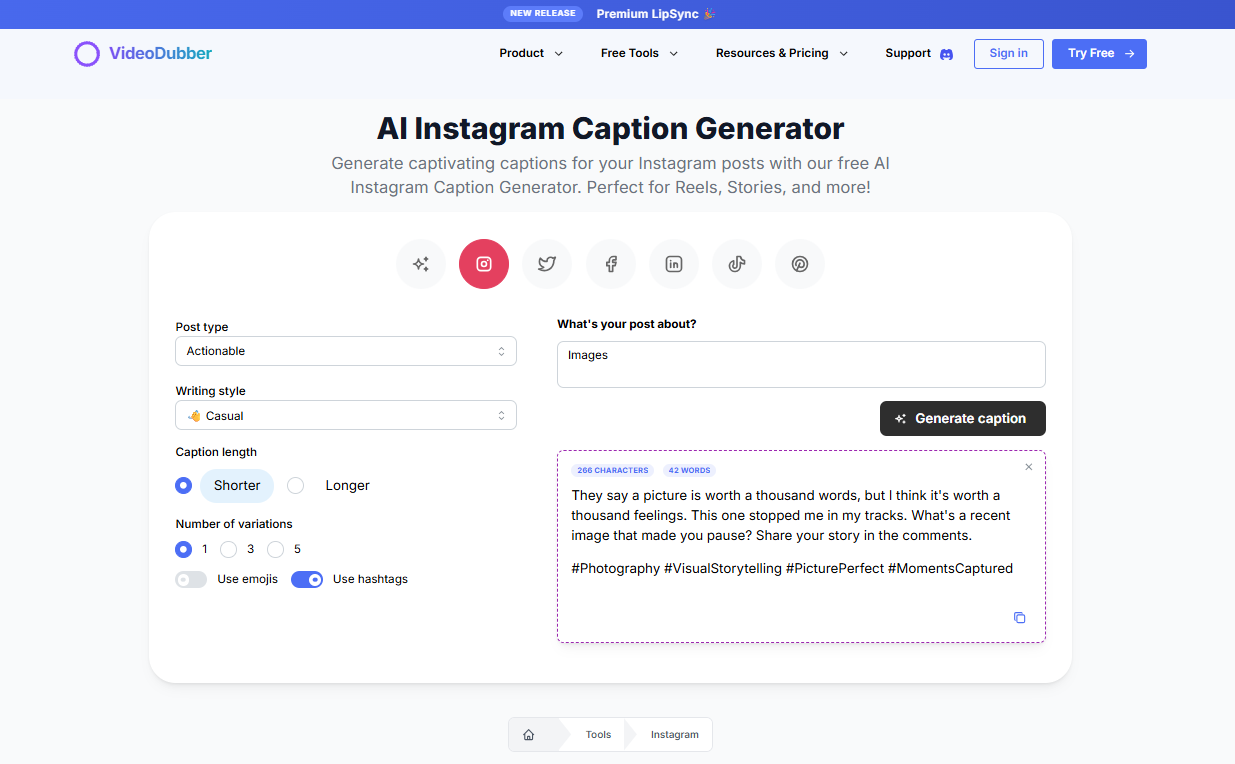Open the Instagram breadcrumb item

point(675,734)
